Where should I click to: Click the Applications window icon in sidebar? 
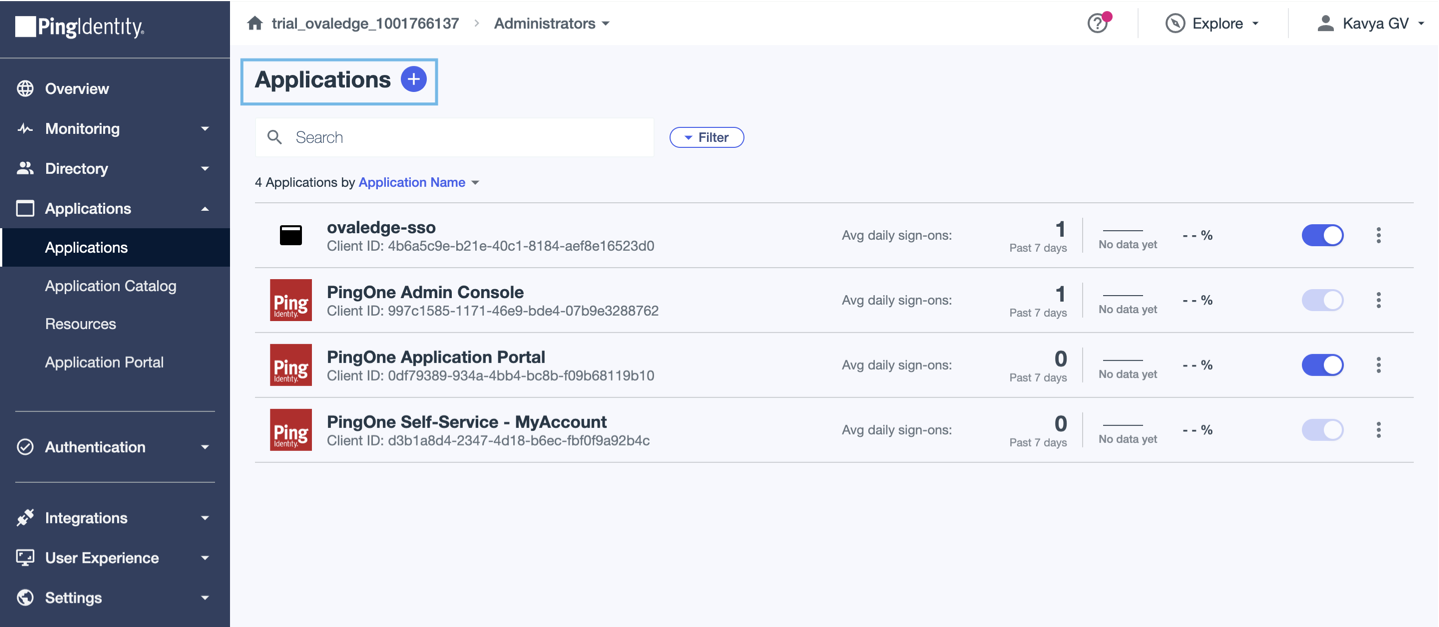tap(25, 208)
